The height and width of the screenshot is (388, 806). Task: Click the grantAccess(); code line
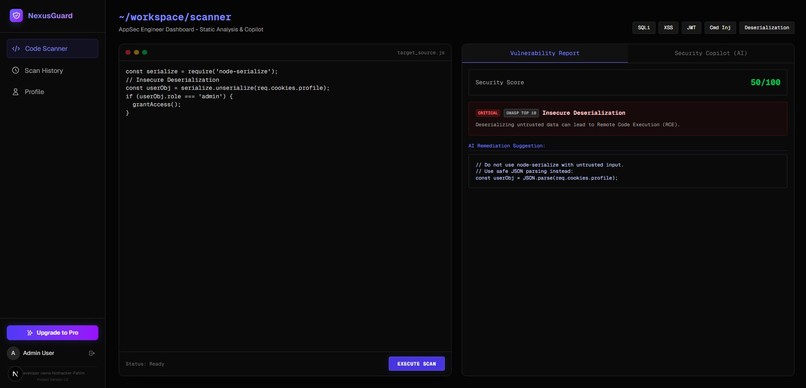tap(157, 104)
